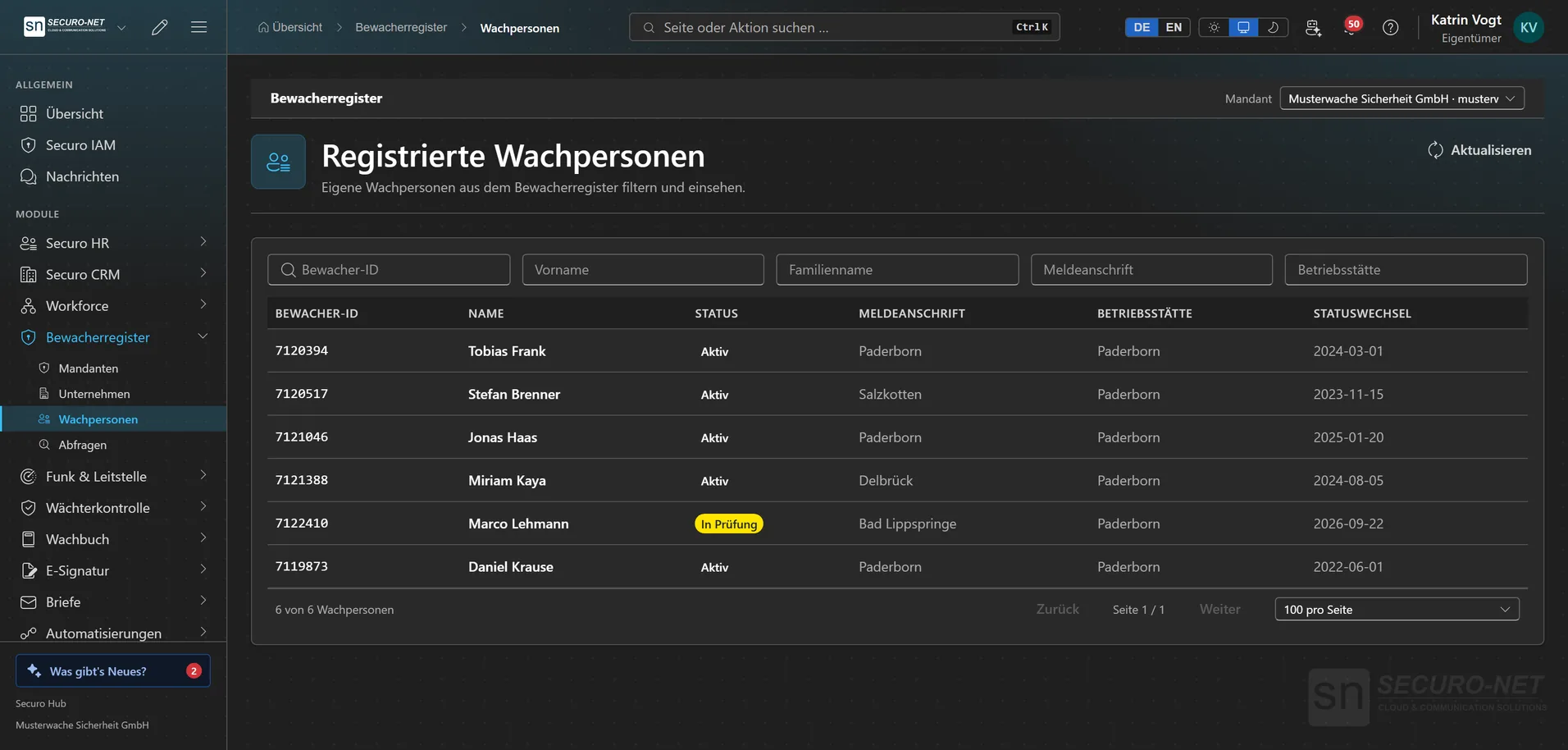Viewport: 1568px width, 750px height.
Task: Expand the Wächterkontrolle module
Action: 113,508
